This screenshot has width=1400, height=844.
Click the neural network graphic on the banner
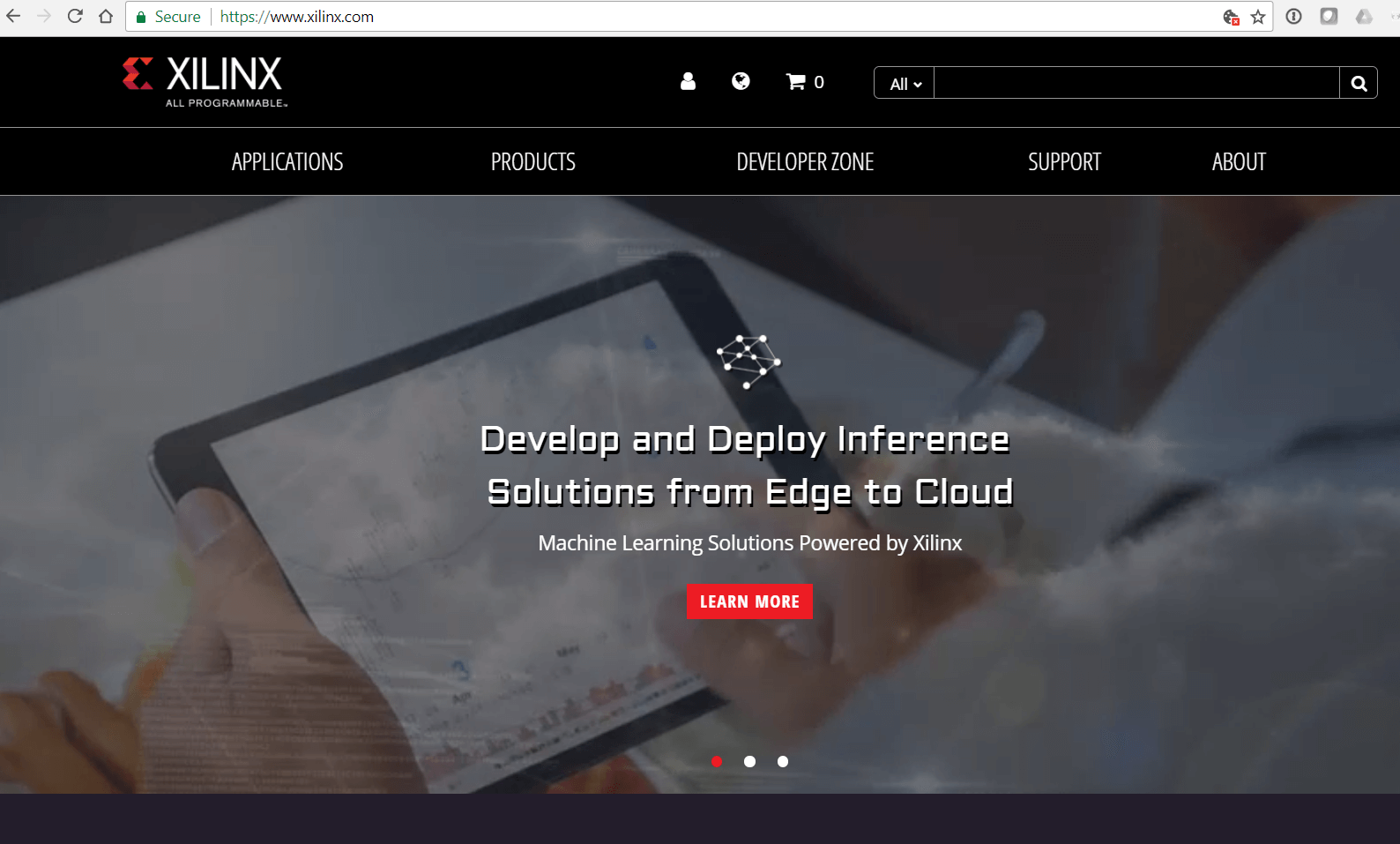coord(748,362)
